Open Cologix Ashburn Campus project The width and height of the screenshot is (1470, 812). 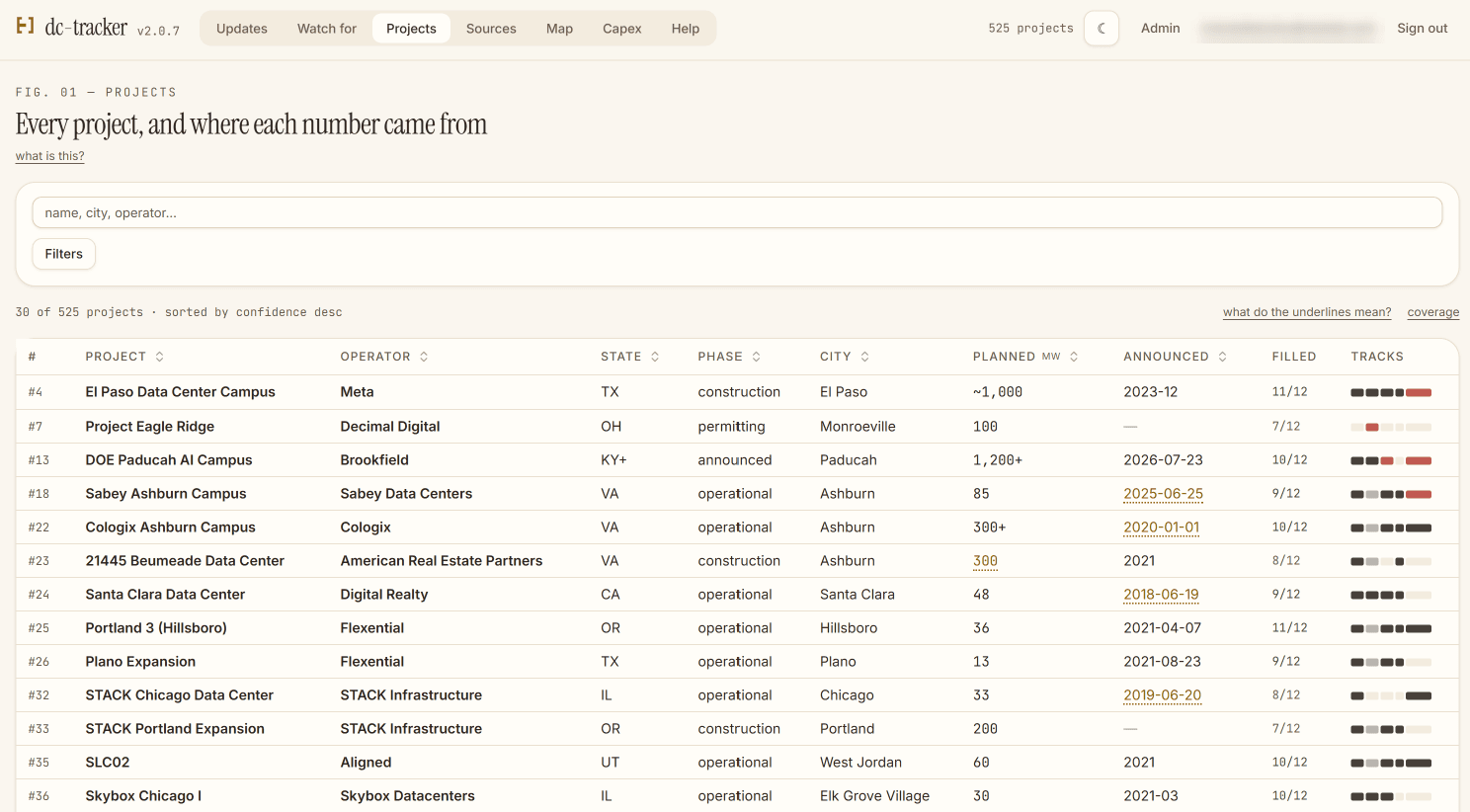[x=171, y=528]
